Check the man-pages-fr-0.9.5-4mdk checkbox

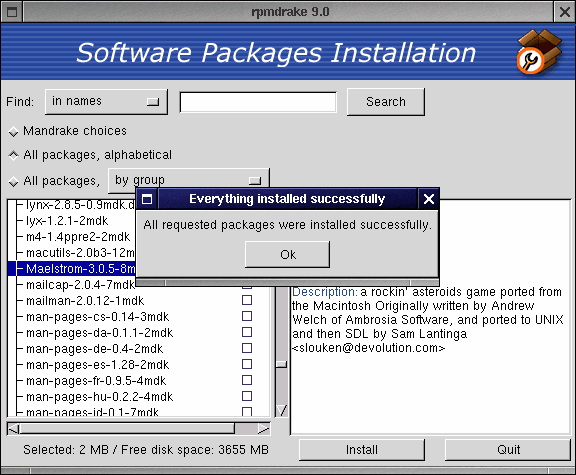pyautogui.click(x=247, y=380)
